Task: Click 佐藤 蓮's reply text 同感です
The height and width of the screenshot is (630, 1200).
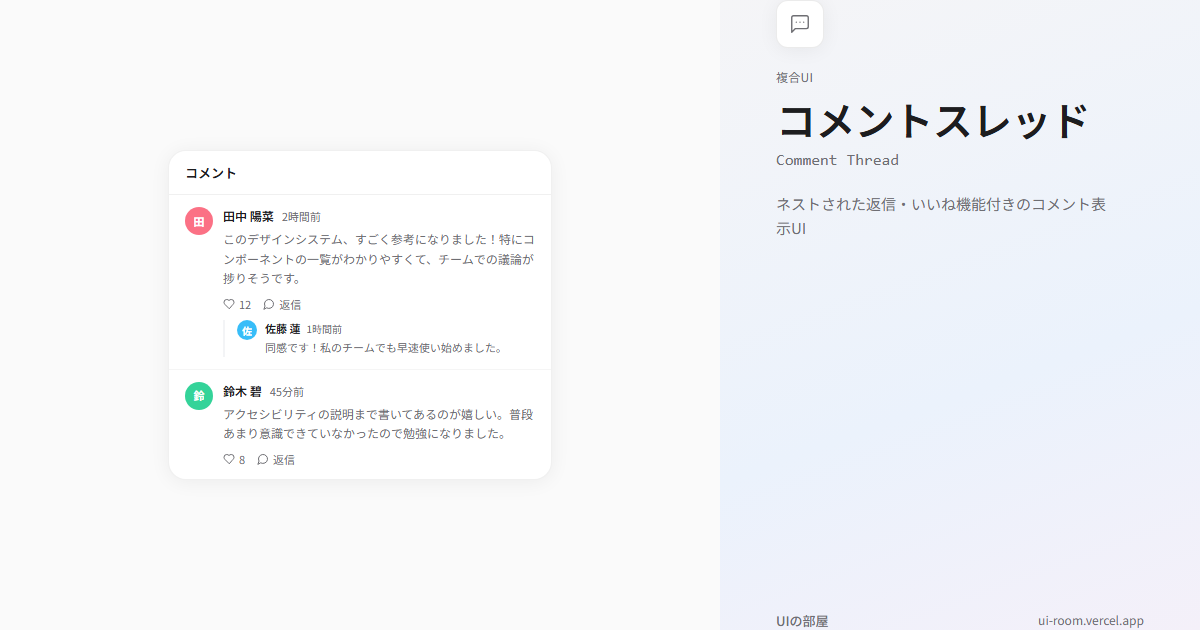Action: pos(385,348)
